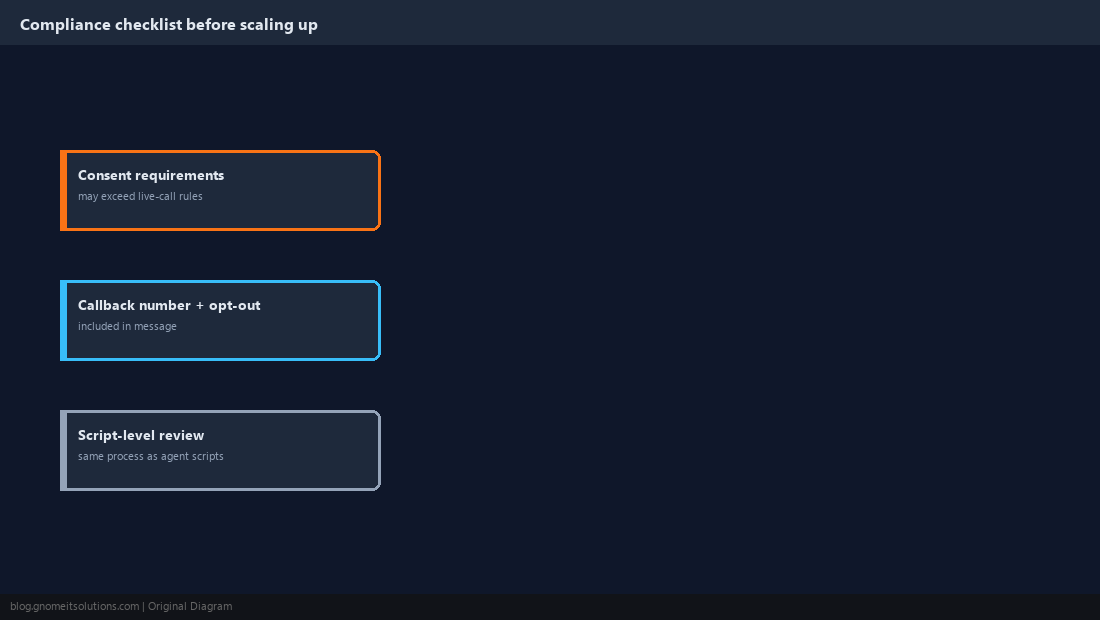Click the Consent requirements card title
1100x620 pixels.
coord(151,175)
